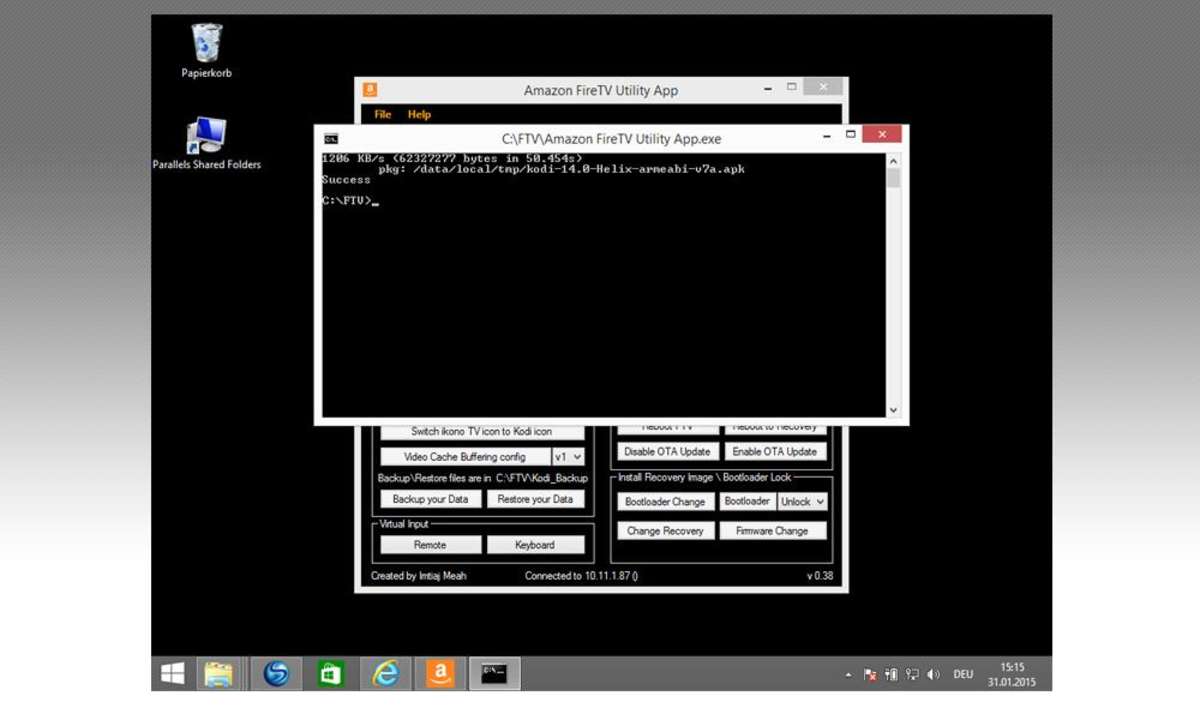1200x720 pixels.
Task: Show hidden system tray icons
Action: tap(849, 675)
